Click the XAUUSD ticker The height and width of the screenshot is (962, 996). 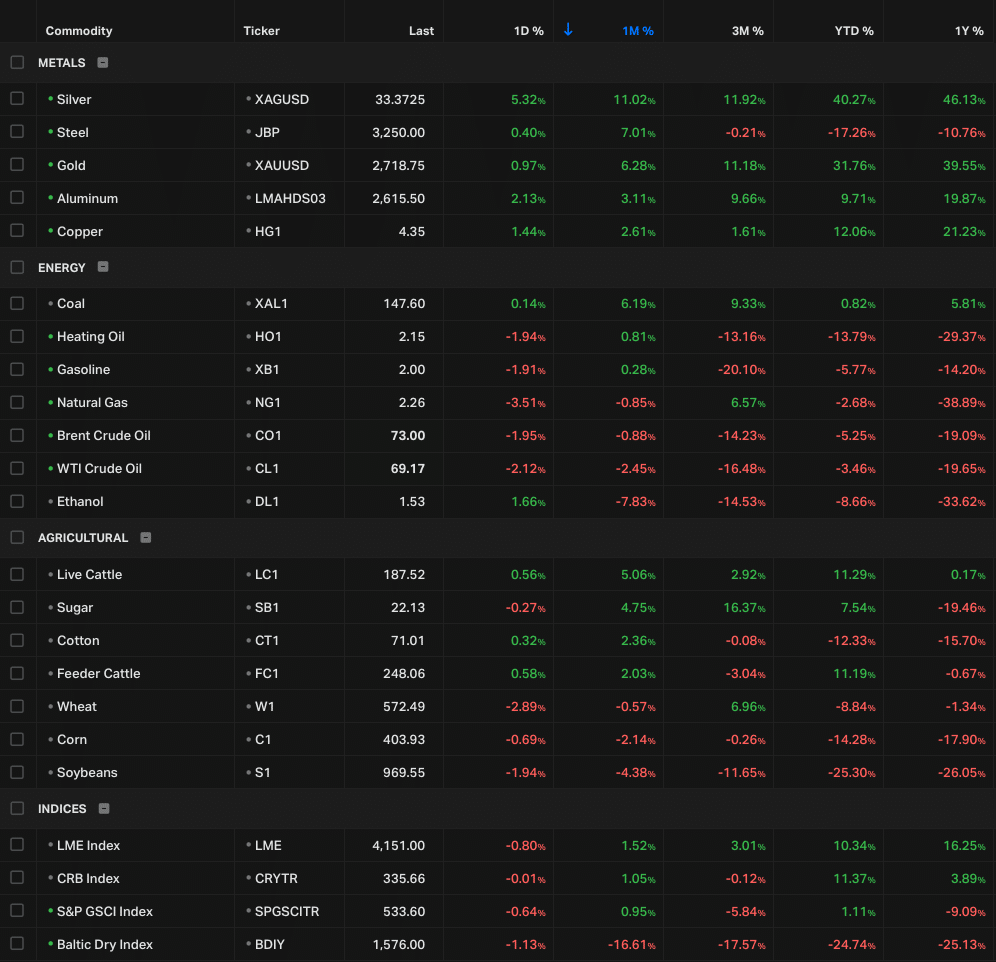pos(281,165)
